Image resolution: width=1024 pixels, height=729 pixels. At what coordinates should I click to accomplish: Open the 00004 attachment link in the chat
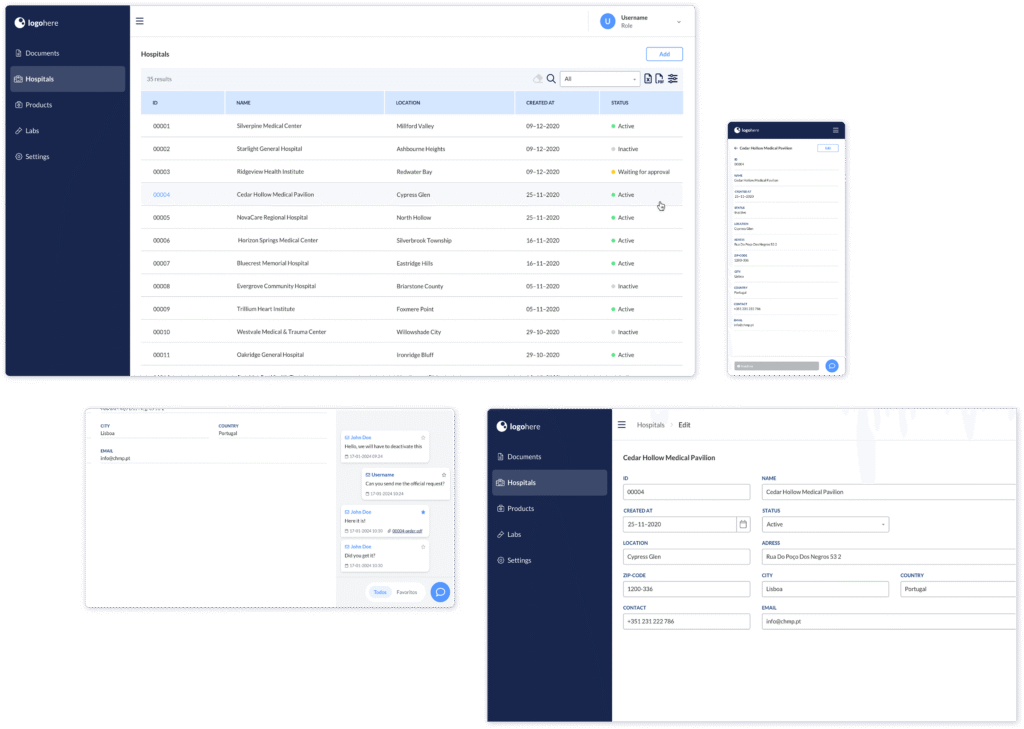[x=406, y=531]
